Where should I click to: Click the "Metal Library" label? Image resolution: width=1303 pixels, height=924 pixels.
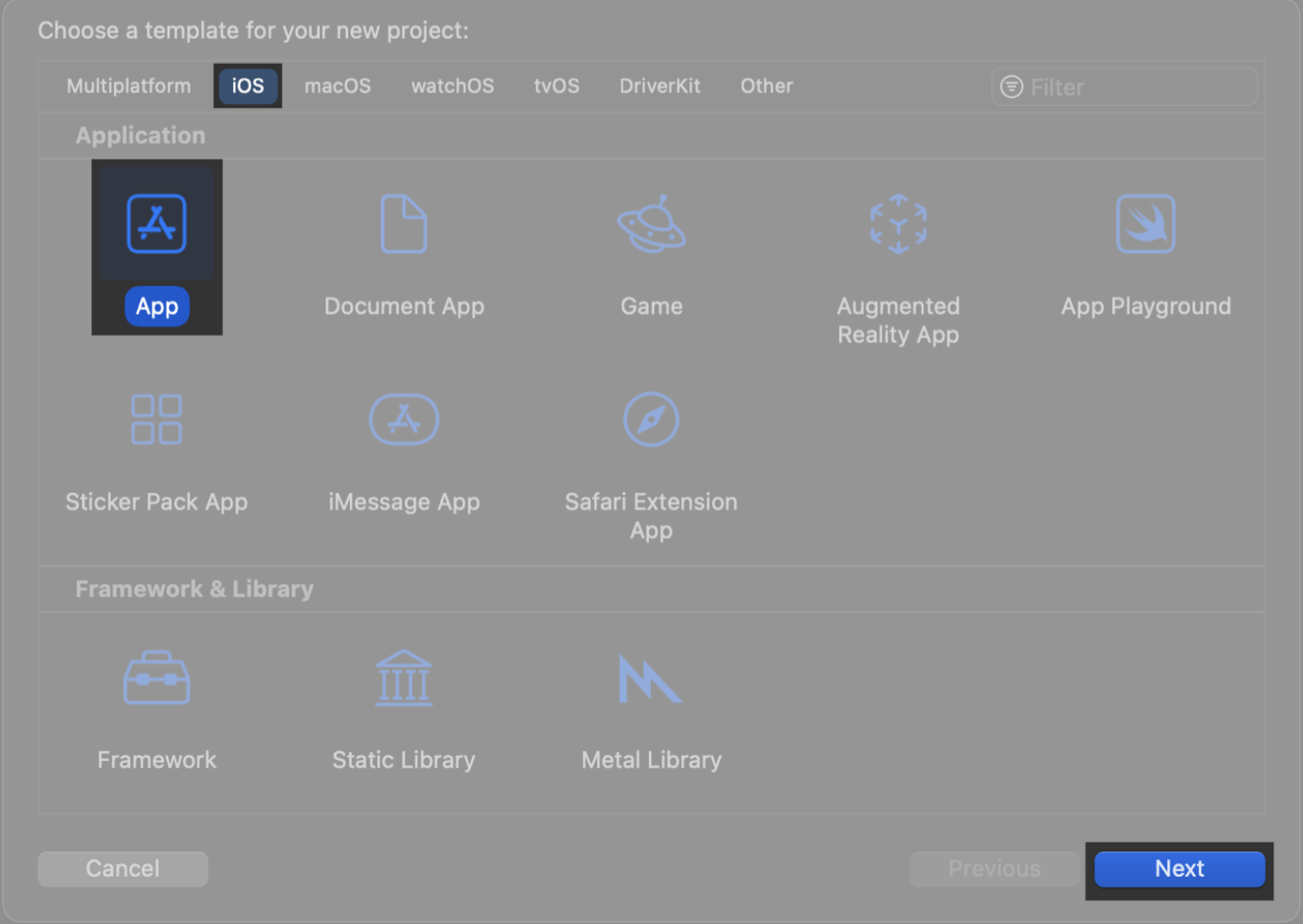point(651,760)
